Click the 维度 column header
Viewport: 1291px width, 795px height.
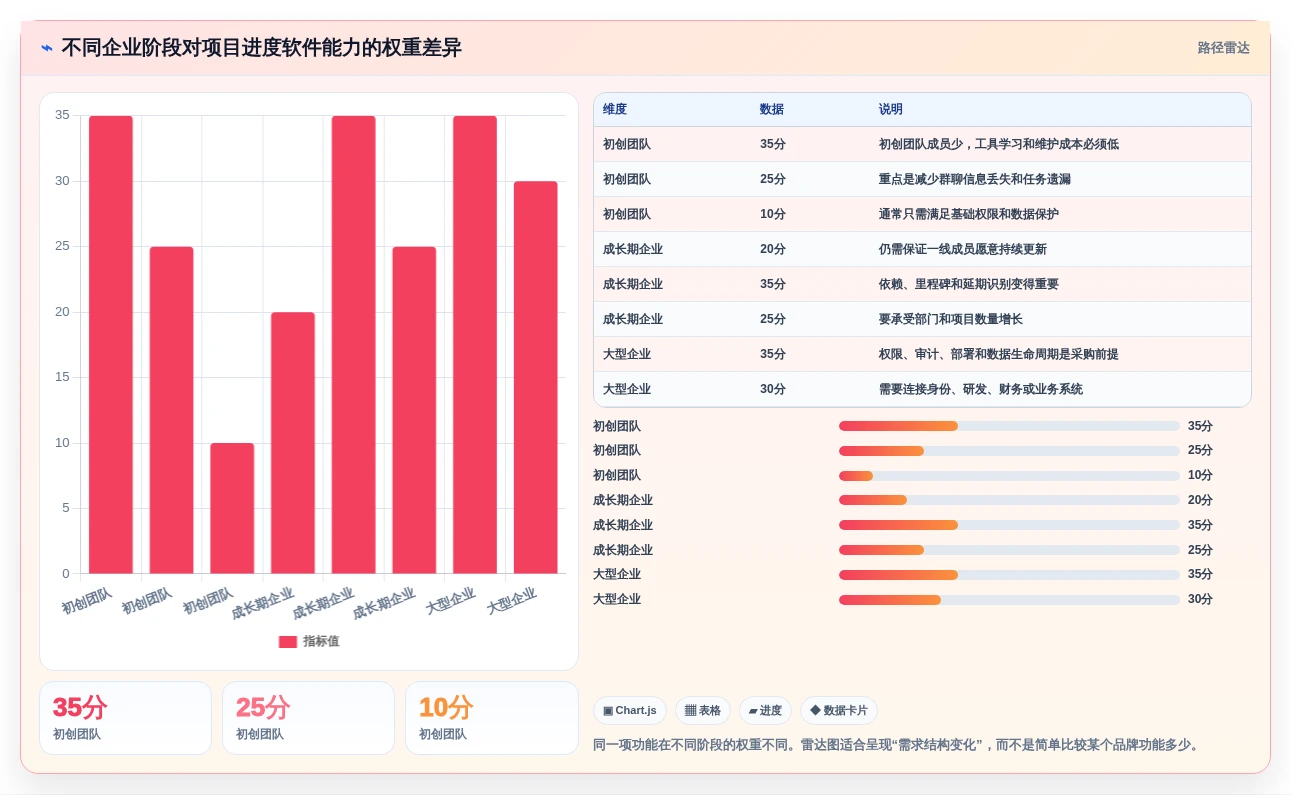pyautogui.click(x=615, y=110)
